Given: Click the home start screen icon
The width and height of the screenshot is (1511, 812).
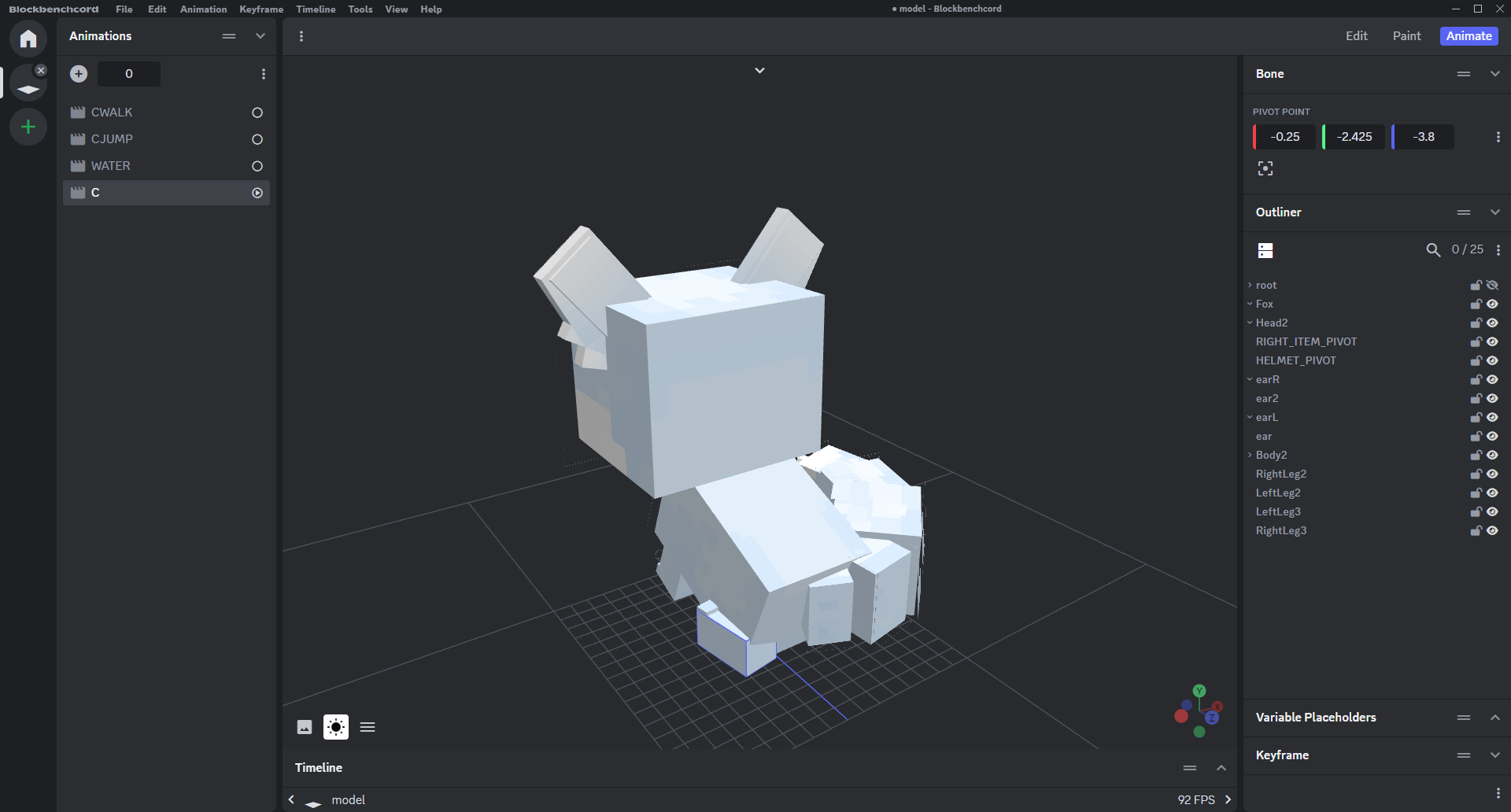Looking at the screenshot, I should pyautogui.click(x=28, y=39).
